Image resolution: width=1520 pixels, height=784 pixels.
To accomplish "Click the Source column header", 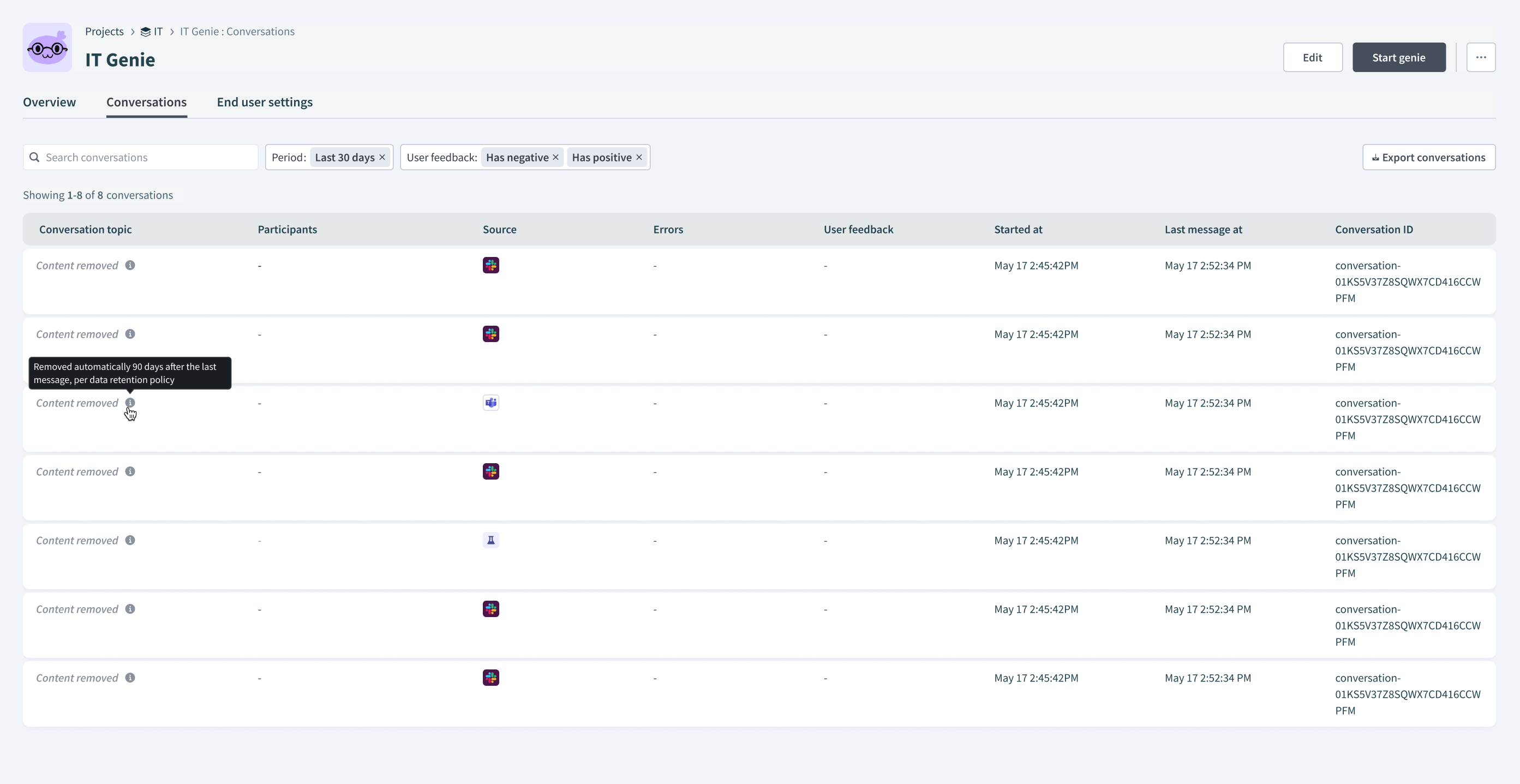I will pyautogui.click(x=499, y=229).
